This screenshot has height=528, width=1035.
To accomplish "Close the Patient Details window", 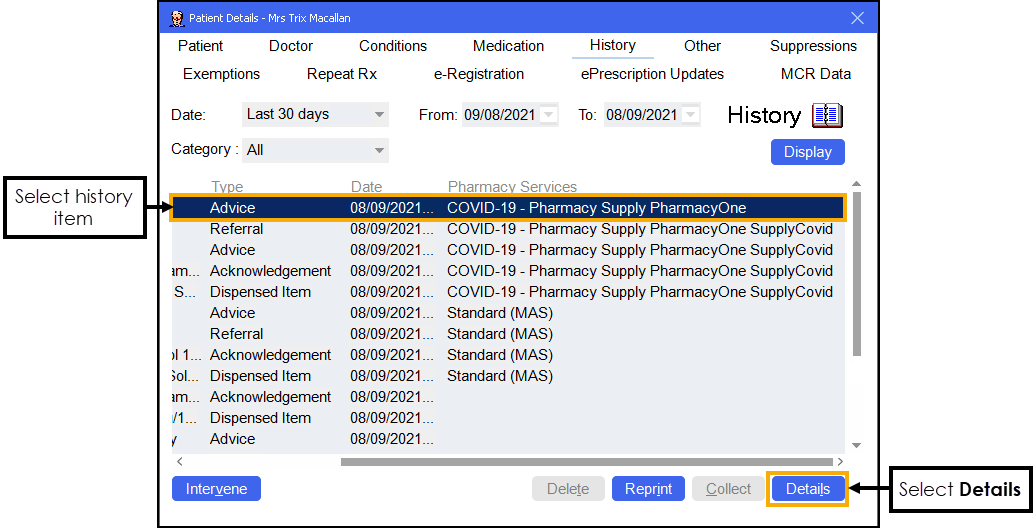I will tap(857, 18).
